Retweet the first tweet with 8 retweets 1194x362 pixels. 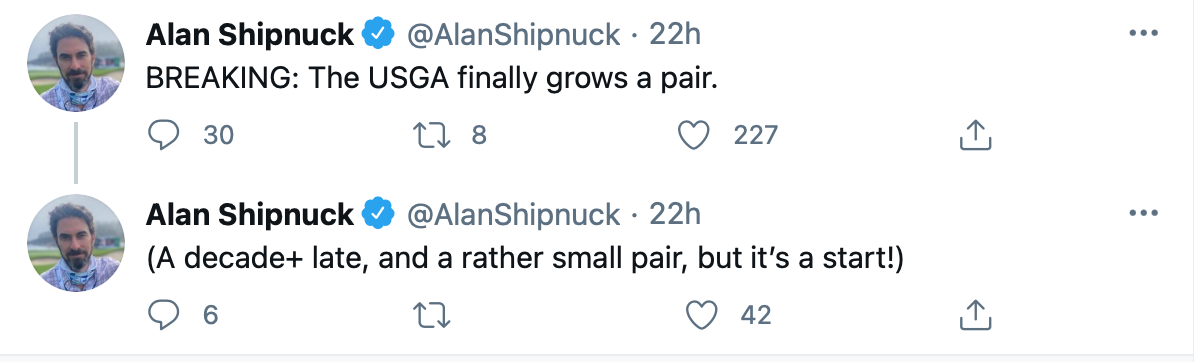430,136
